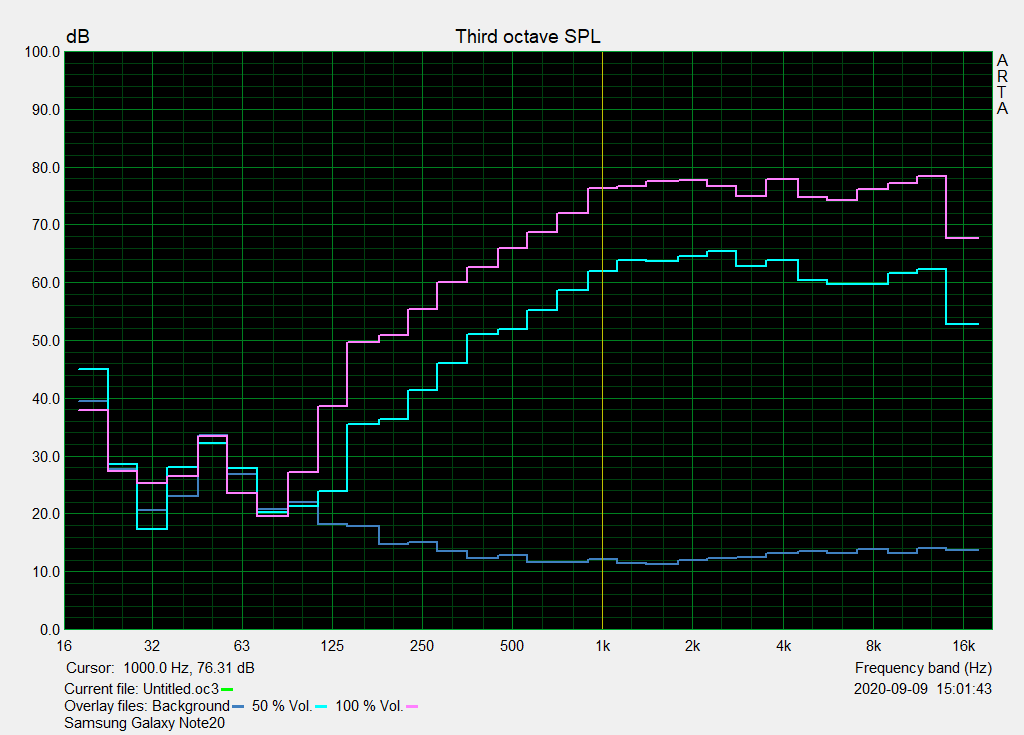The height and width of the screenshot is (735, 1024).
Task: Click the blue Background overlay swatch
Action: pos(238,706)
